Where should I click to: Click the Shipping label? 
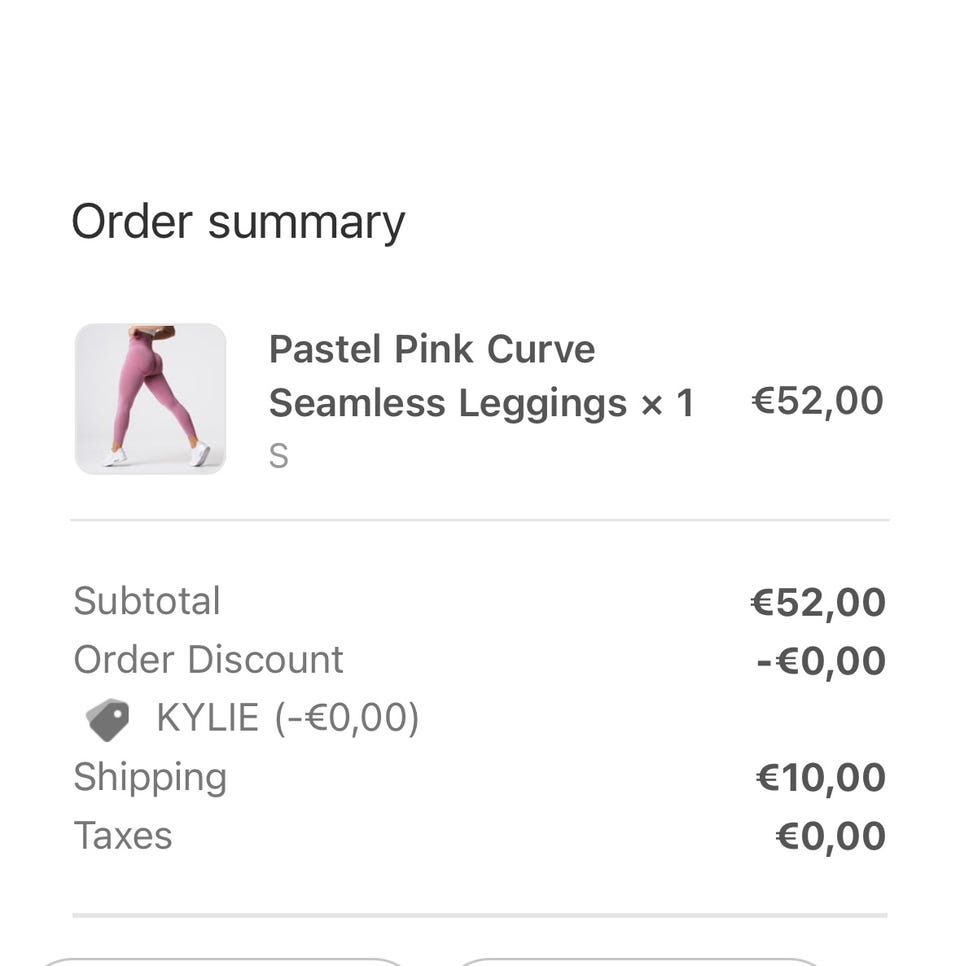150,777
